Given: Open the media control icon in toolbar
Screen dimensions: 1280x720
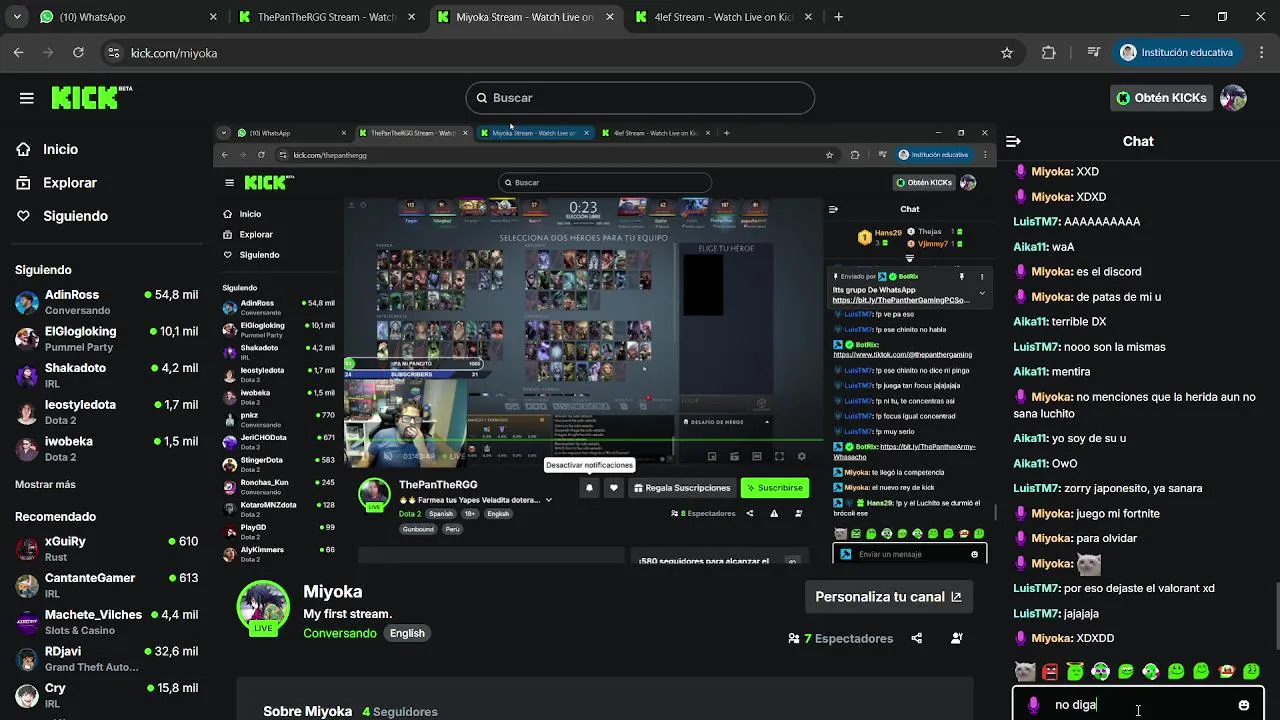Looking at the screenshot, I should click(x=1094, y=53).
